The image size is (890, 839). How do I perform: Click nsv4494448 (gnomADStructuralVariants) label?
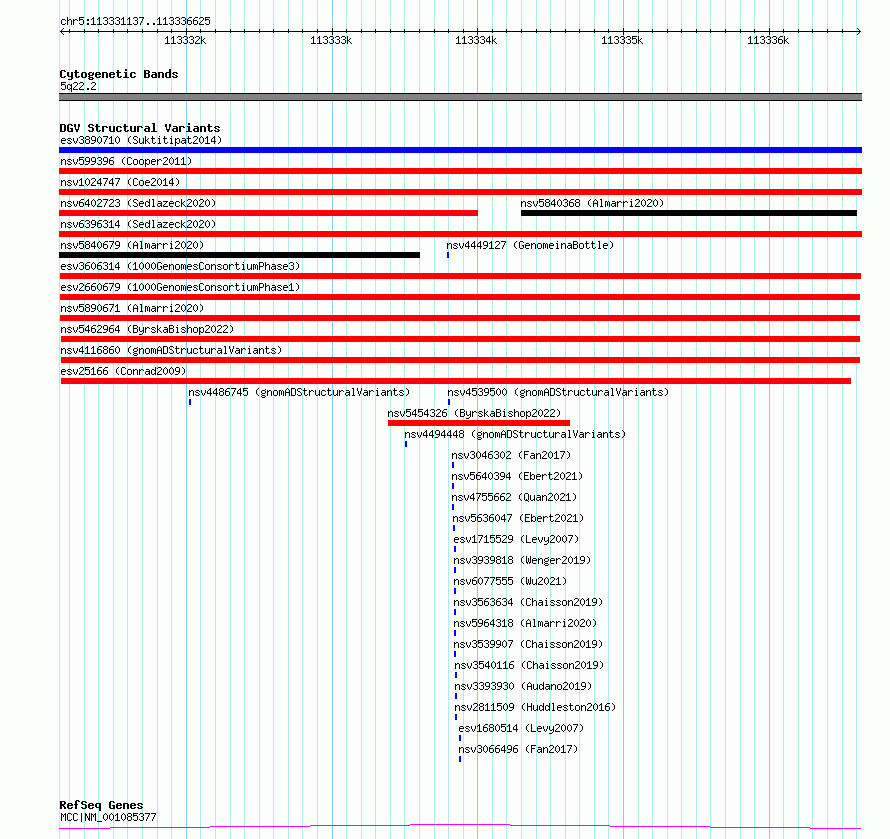515,434
